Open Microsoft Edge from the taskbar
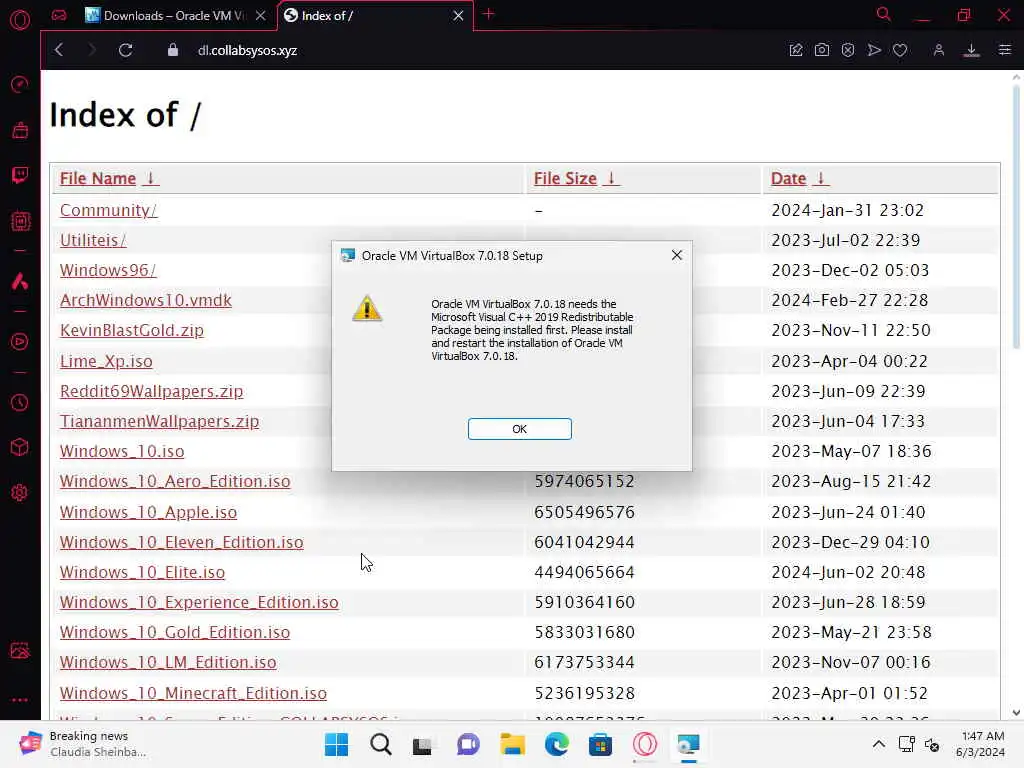The height and width of the screenshot is (768, 1024). 556,744
